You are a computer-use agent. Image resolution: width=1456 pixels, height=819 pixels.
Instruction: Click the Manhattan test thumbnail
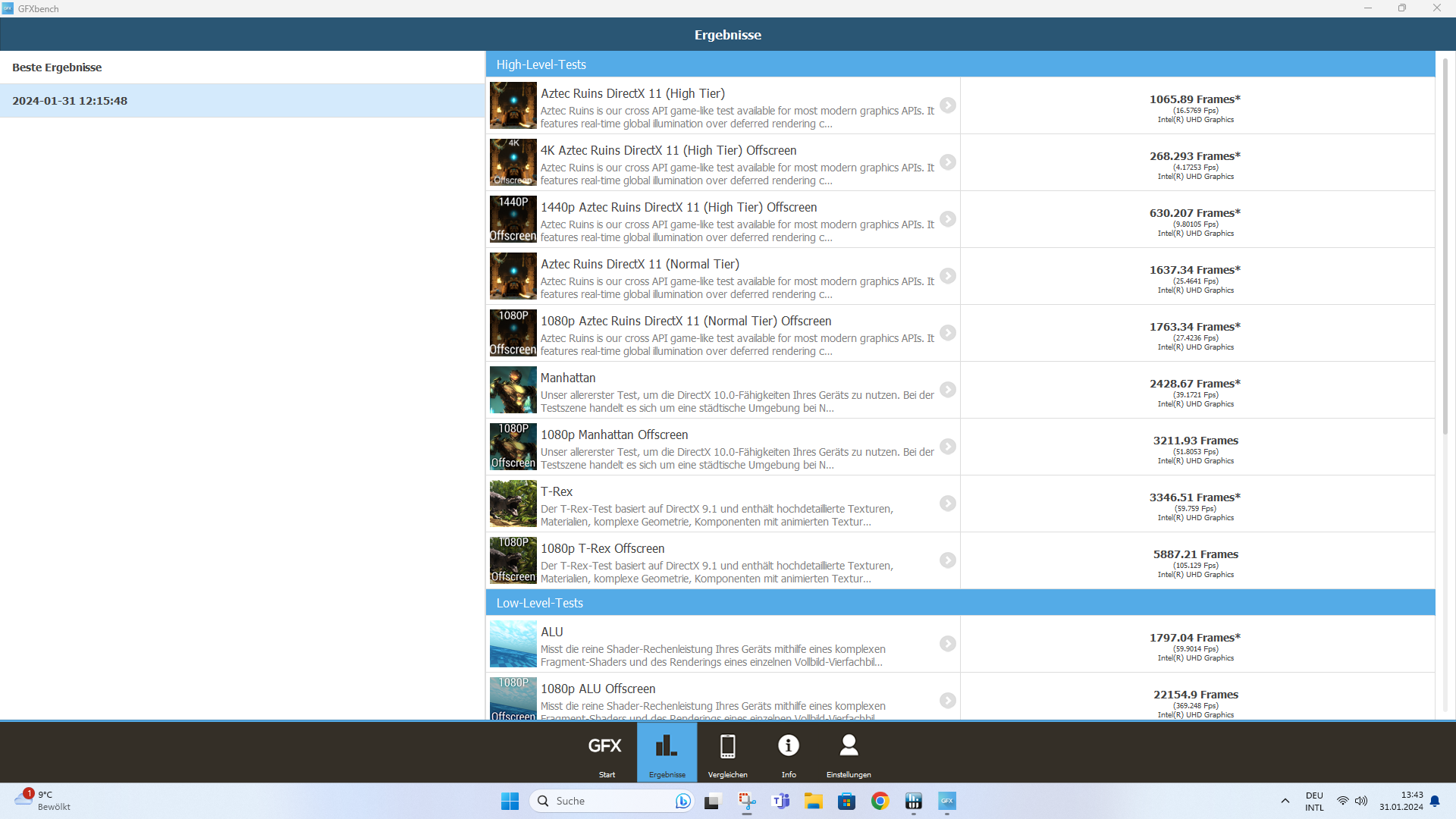(x=513, y=390)
